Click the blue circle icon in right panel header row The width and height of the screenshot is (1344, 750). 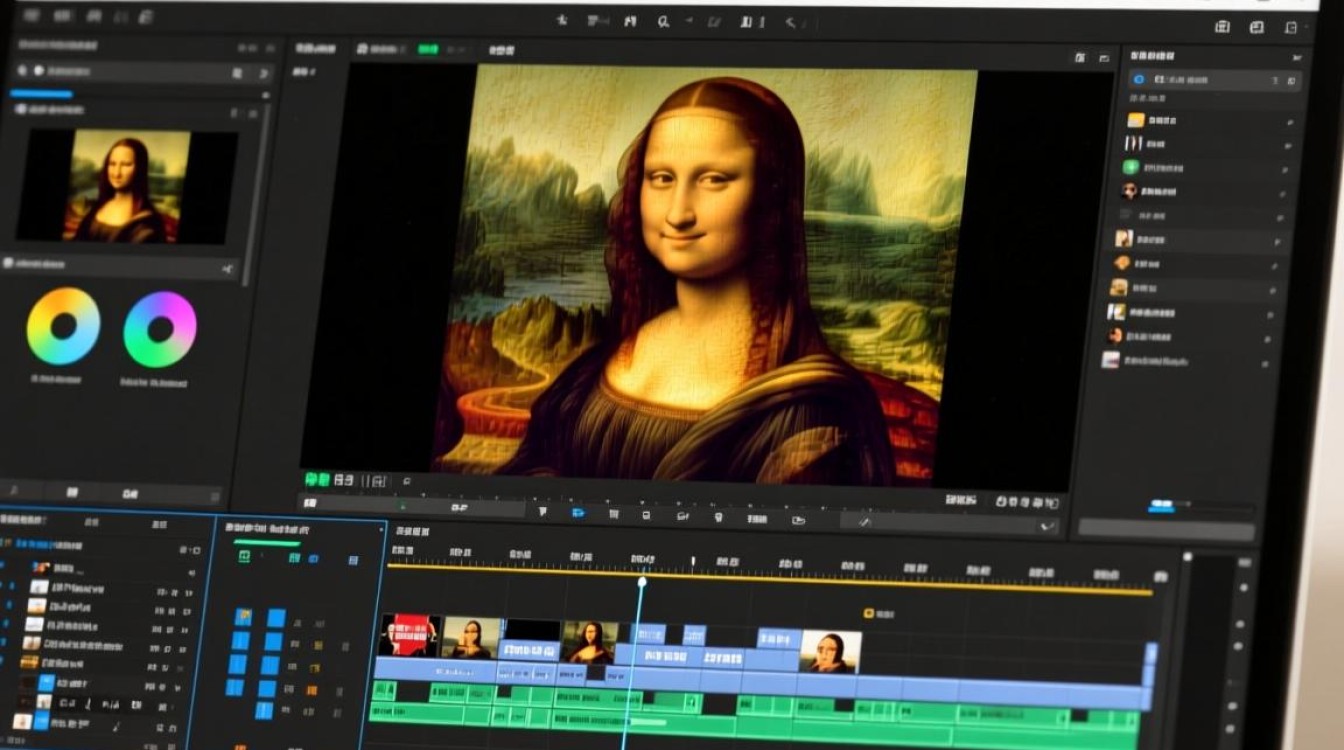(x=1138, y=79)
